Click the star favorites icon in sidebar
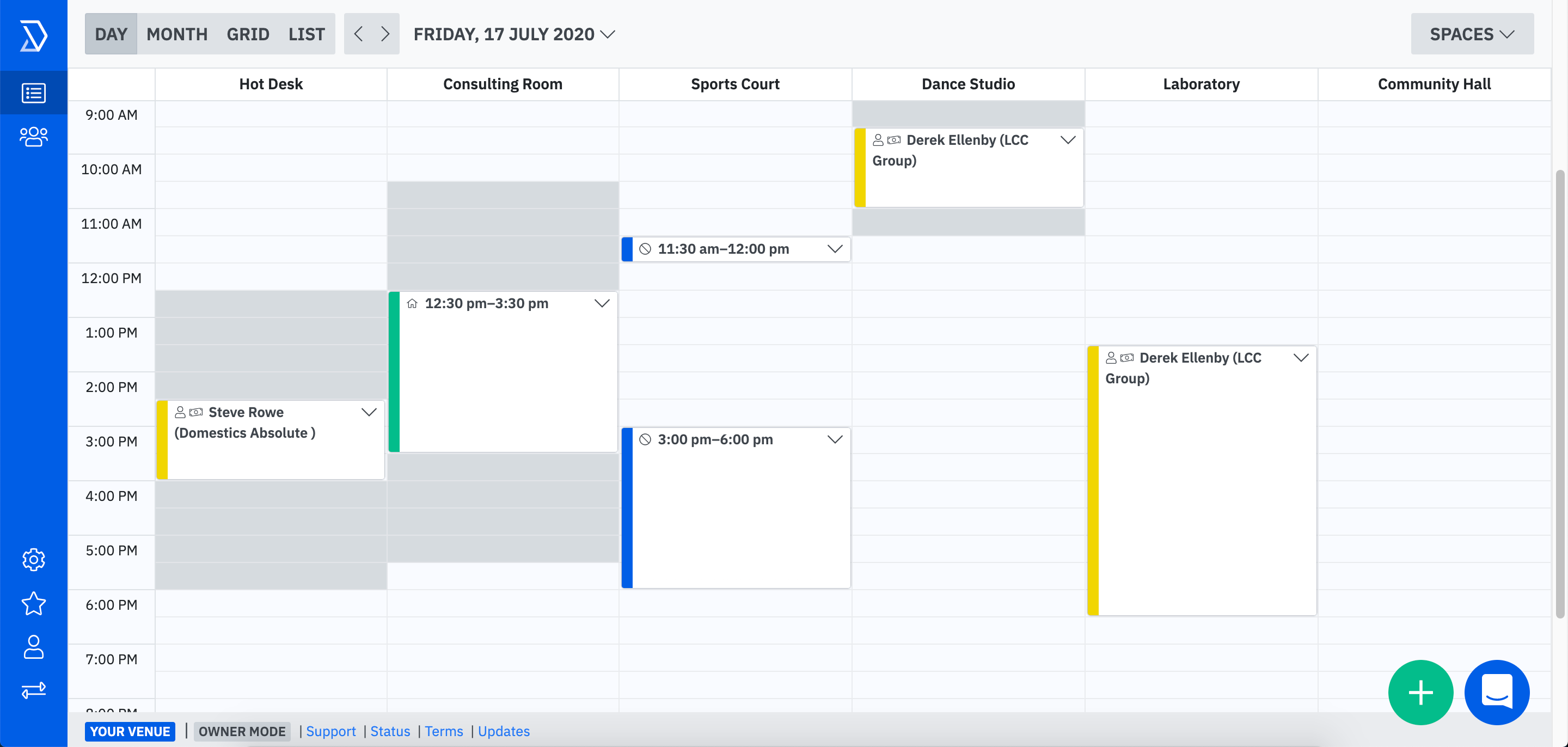Image resolution: width=1568 pixels, height=747 pixels. tap(33, 603)
